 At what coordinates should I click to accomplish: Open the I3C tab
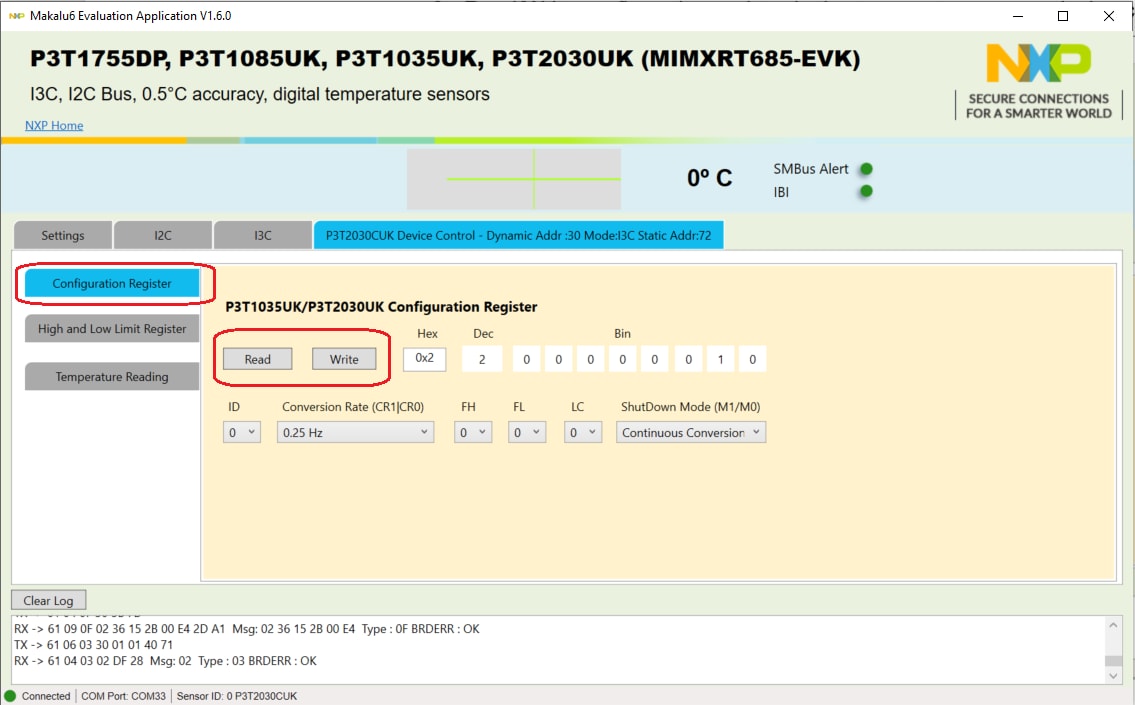263,236
